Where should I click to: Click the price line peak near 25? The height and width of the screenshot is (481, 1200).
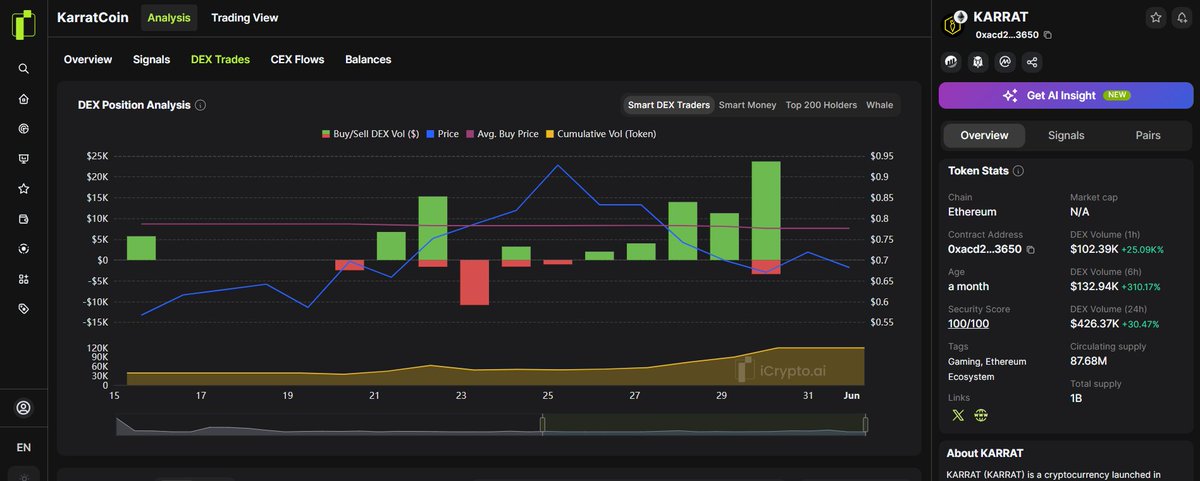click(x=557, y=166)
